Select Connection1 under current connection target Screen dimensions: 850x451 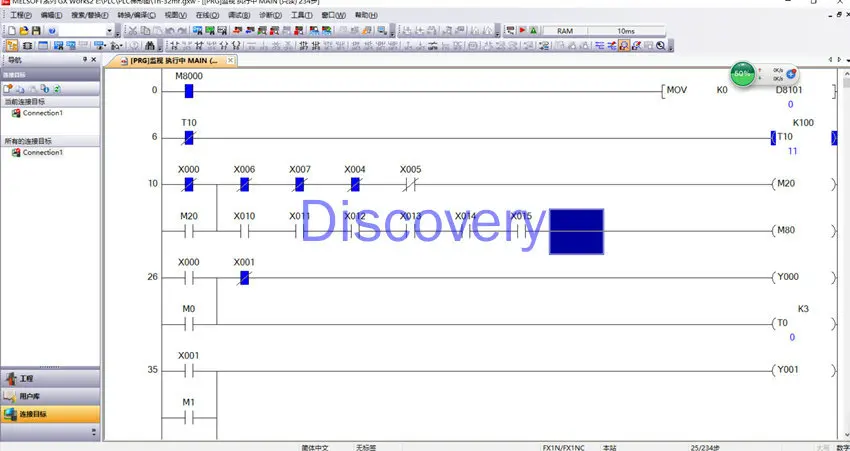click(42, 113)
